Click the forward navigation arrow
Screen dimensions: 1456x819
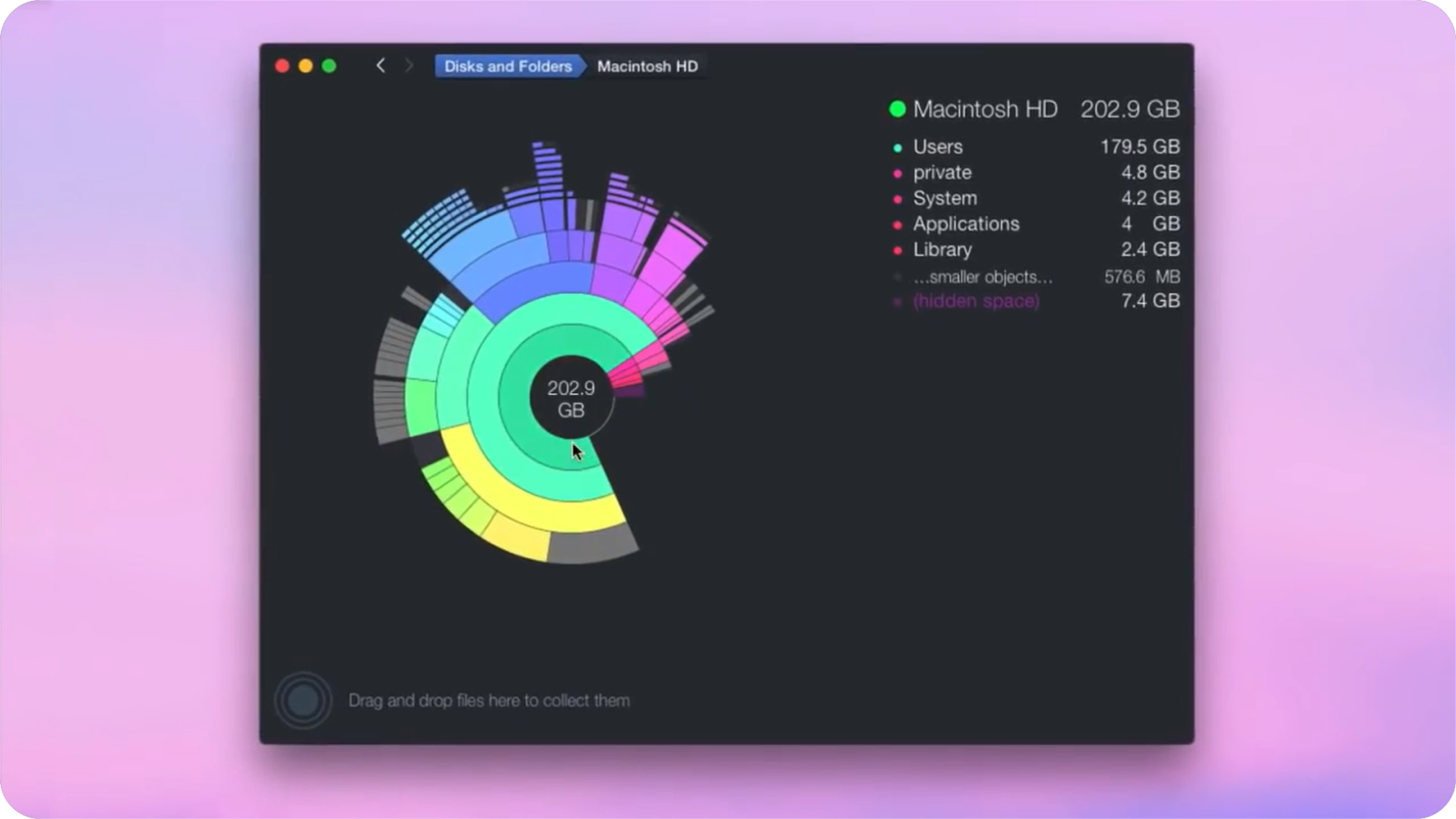click(x=408, y=66)
